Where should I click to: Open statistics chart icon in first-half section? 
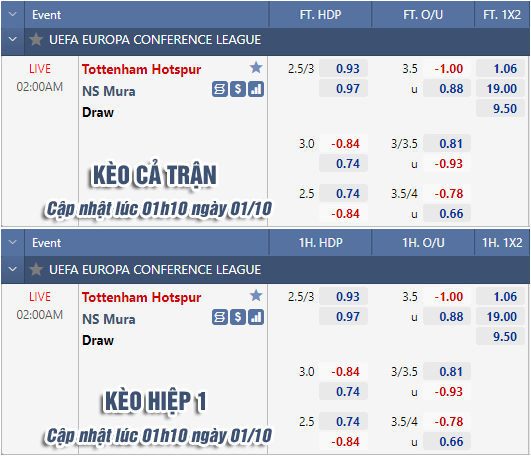pos(256,317)
